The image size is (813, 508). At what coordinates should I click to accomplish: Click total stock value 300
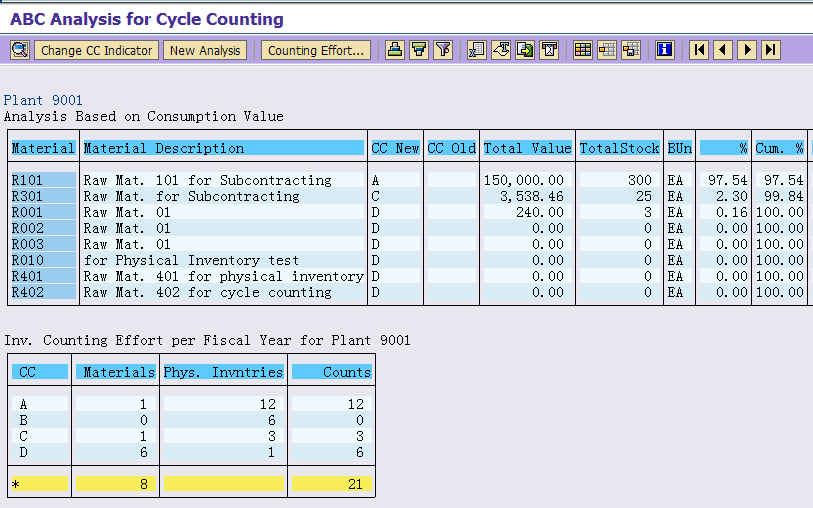click(x=639, y=180)
